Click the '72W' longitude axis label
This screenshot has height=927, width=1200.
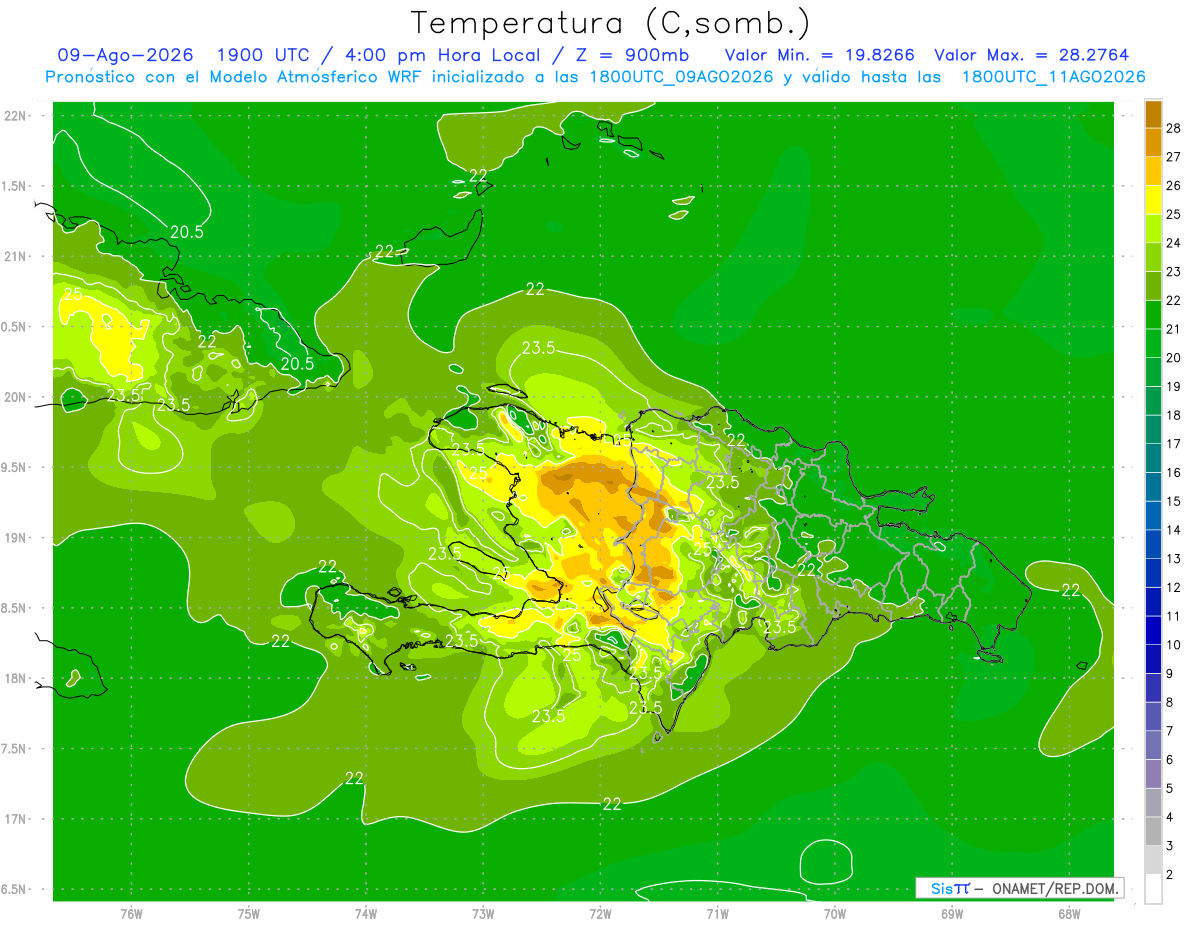(x=600, y=914)
